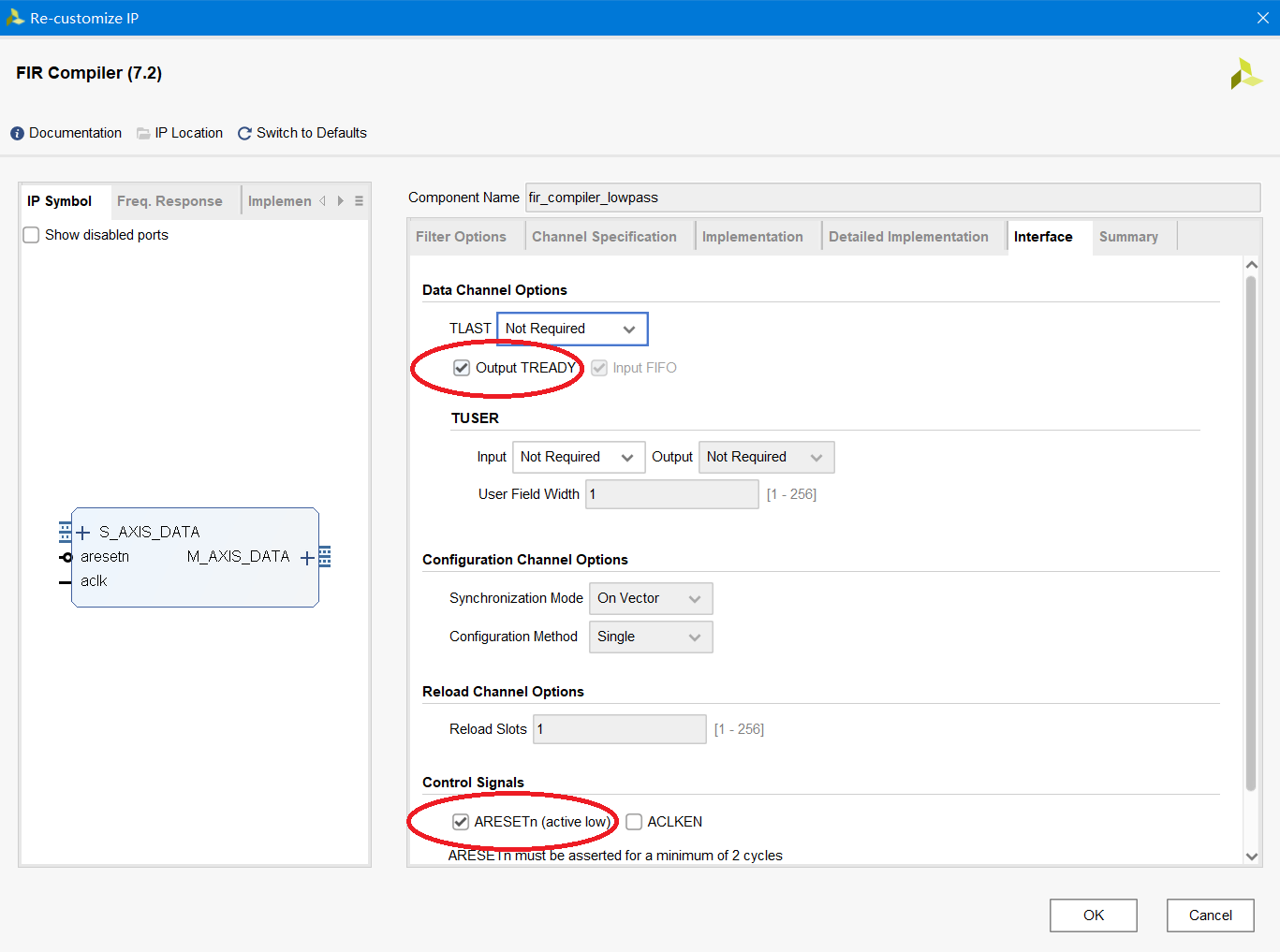
Task: Click the TUSER section heading
Action: [x=475, y=418]
